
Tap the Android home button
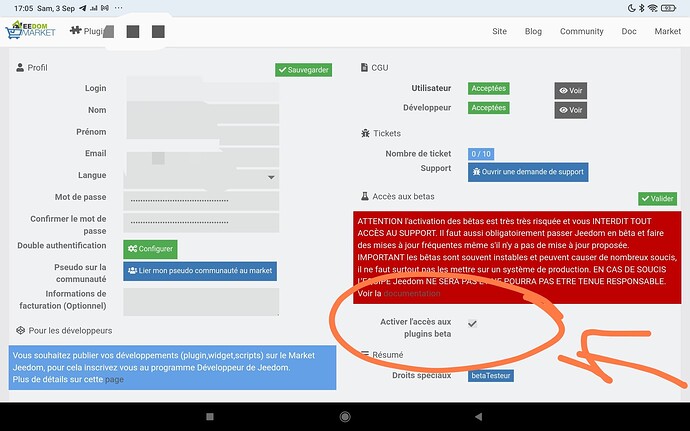click(x=345, y=416)
